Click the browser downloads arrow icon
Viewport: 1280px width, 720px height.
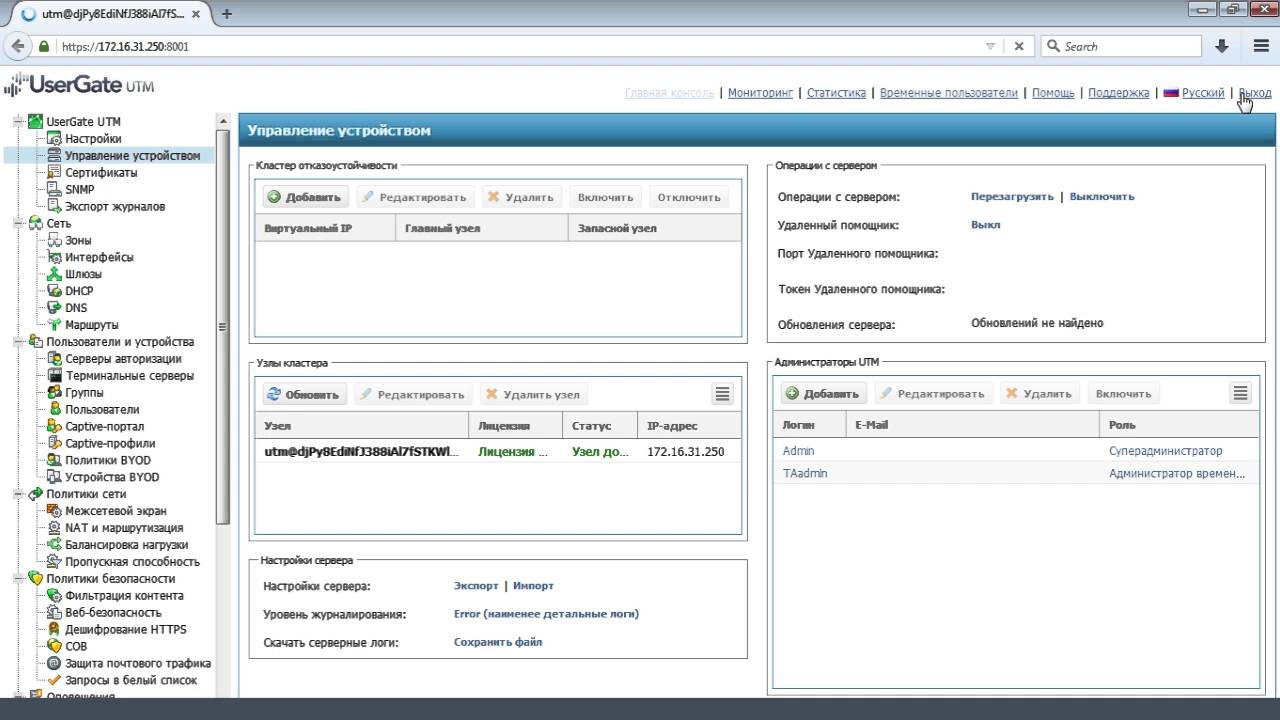tap(1221, 46)
